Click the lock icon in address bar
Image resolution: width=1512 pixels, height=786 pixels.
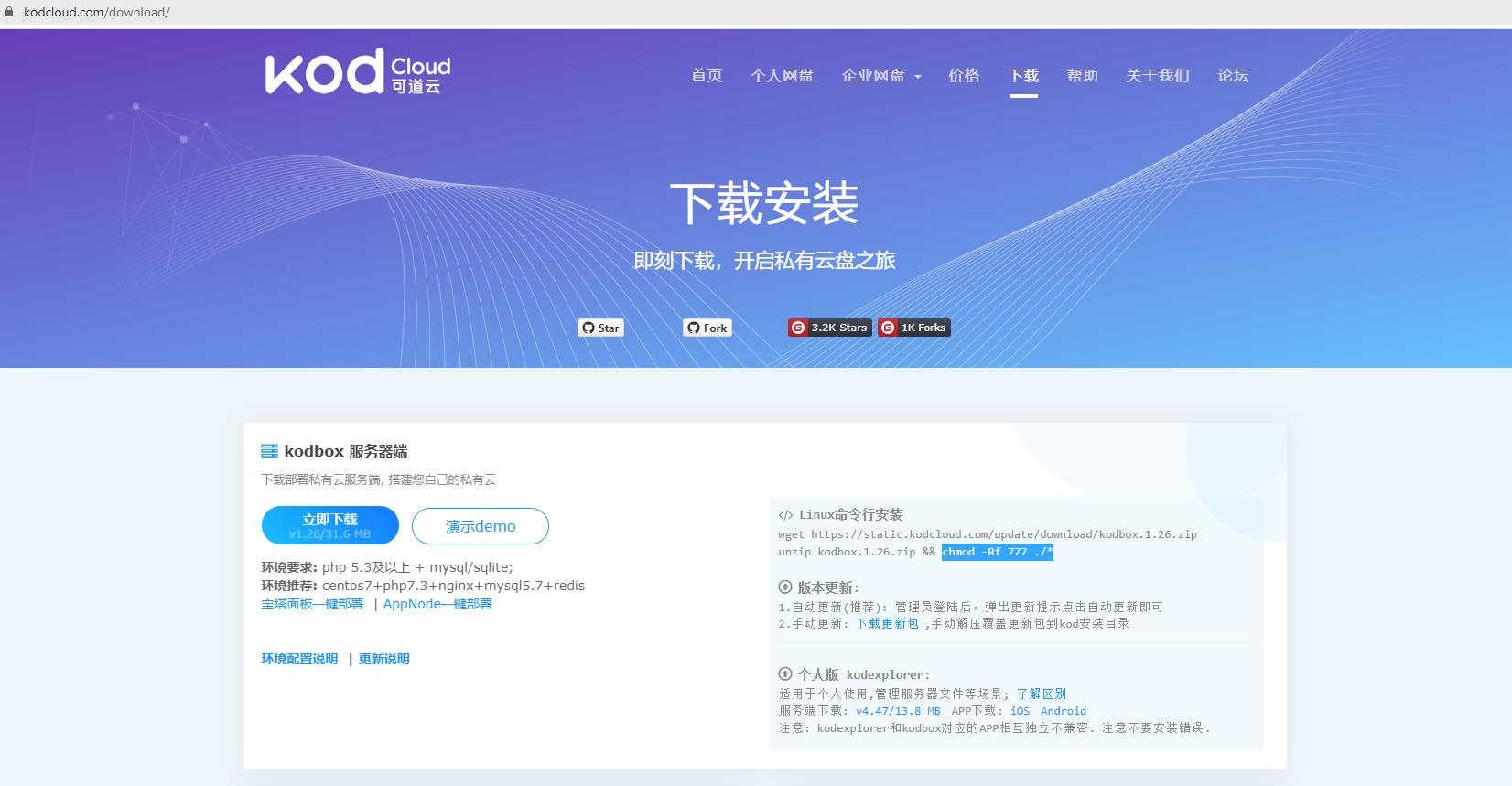pyautogui.click(x=10, y=12)
